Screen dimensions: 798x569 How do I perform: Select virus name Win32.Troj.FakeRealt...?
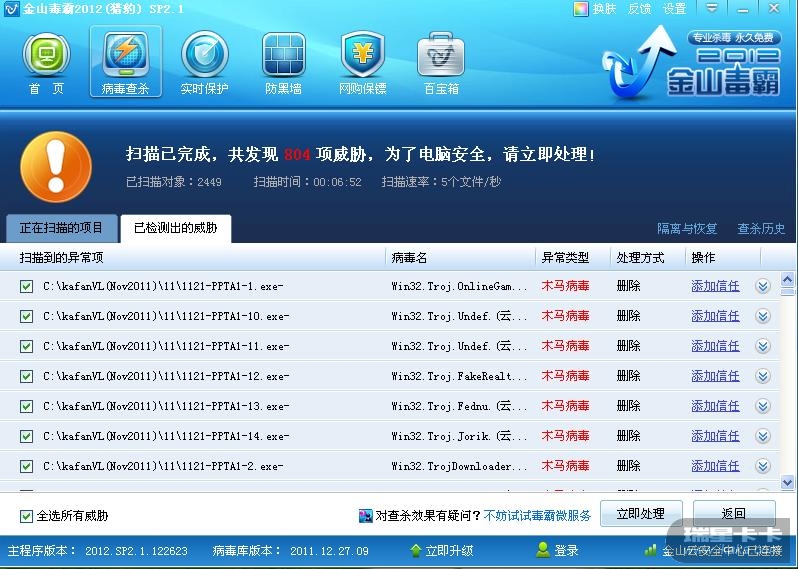point(459,377)
